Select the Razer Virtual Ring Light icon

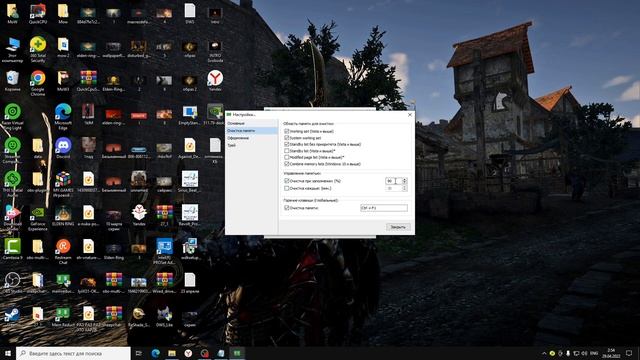point(13,117)
